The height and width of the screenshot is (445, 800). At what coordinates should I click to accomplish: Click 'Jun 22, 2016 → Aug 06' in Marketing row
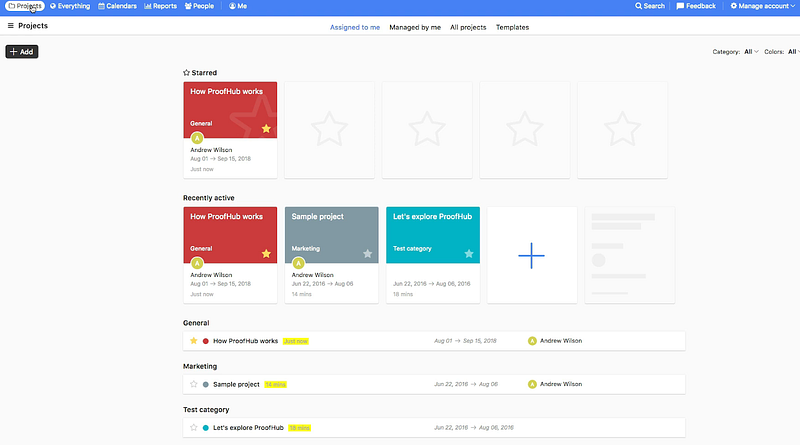pos(466,384)
